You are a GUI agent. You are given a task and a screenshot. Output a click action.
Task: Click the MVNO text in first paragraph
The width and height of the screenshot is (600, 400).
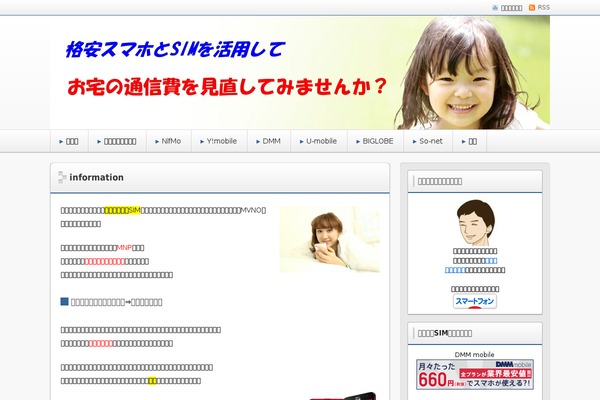(x=251, y=210)
